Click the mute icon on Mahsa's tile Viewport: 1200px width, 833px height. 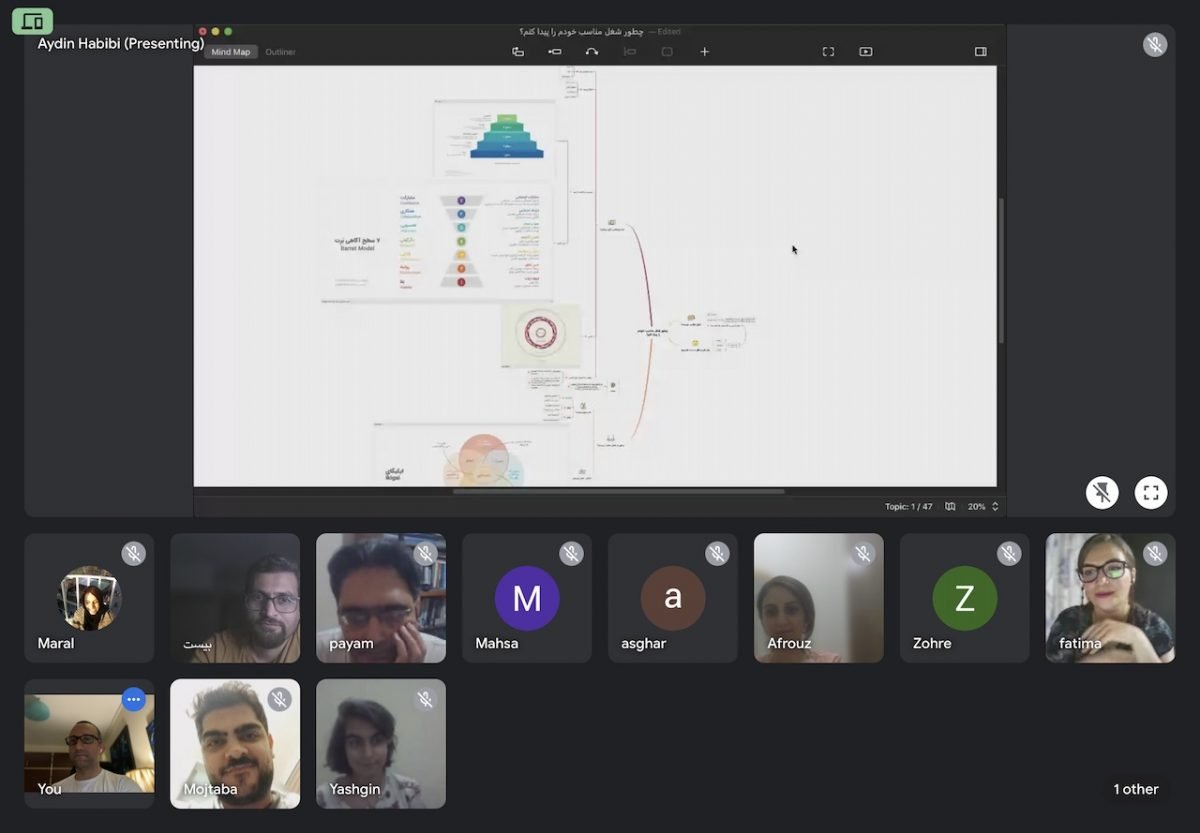[572, 554]
